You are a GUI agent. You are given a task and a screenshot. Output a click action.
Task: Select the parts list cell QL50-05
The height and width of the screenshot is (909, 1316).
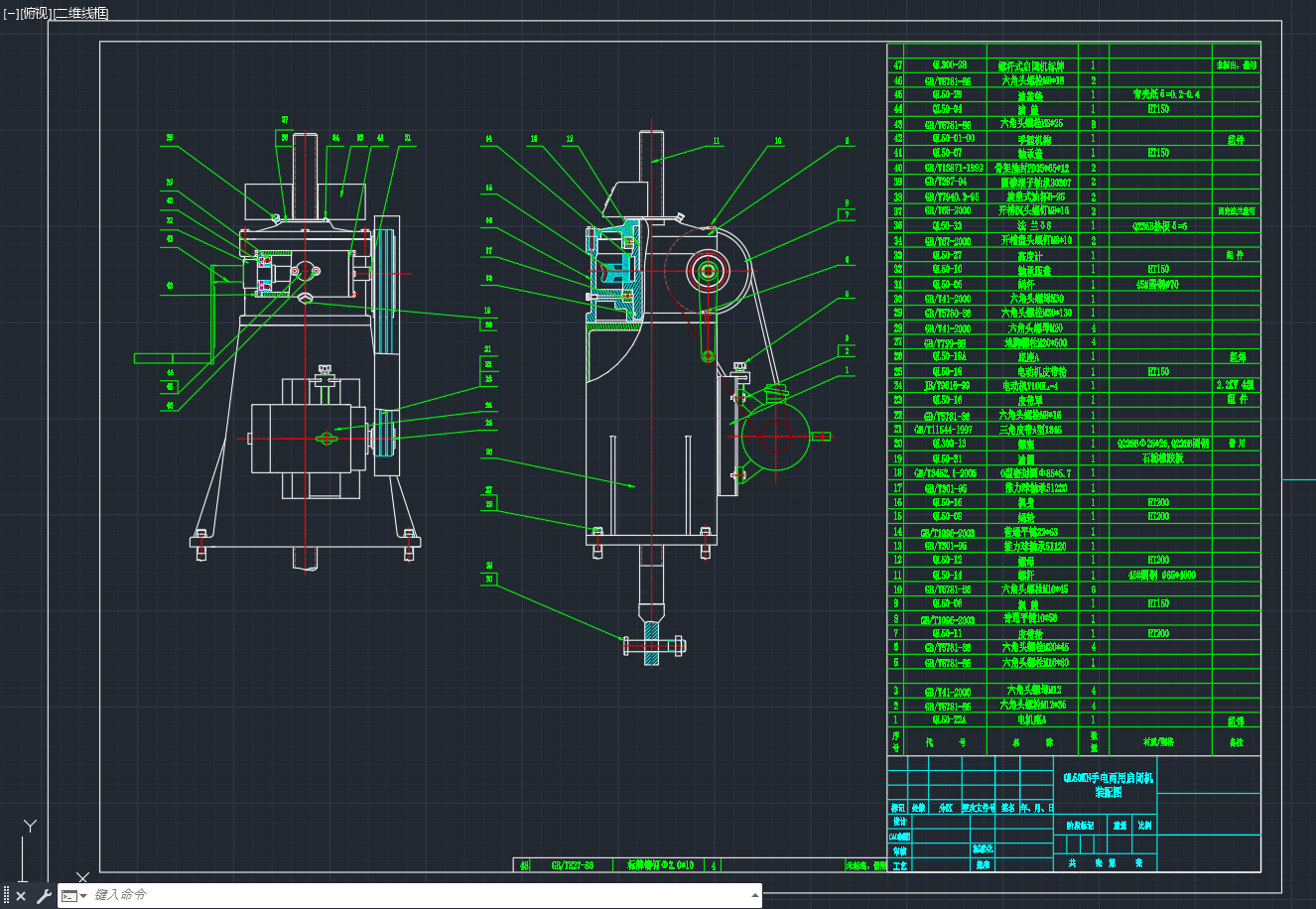[x=948, y=284]
